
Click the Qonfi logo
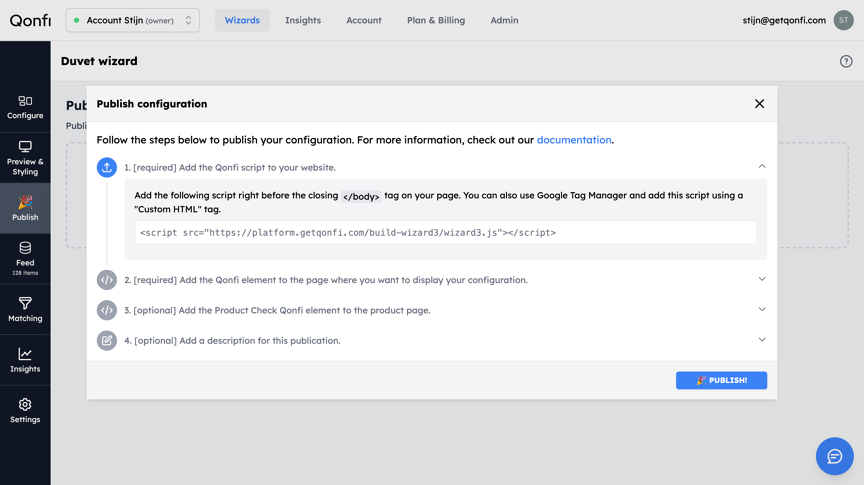(x=30, y=20)
